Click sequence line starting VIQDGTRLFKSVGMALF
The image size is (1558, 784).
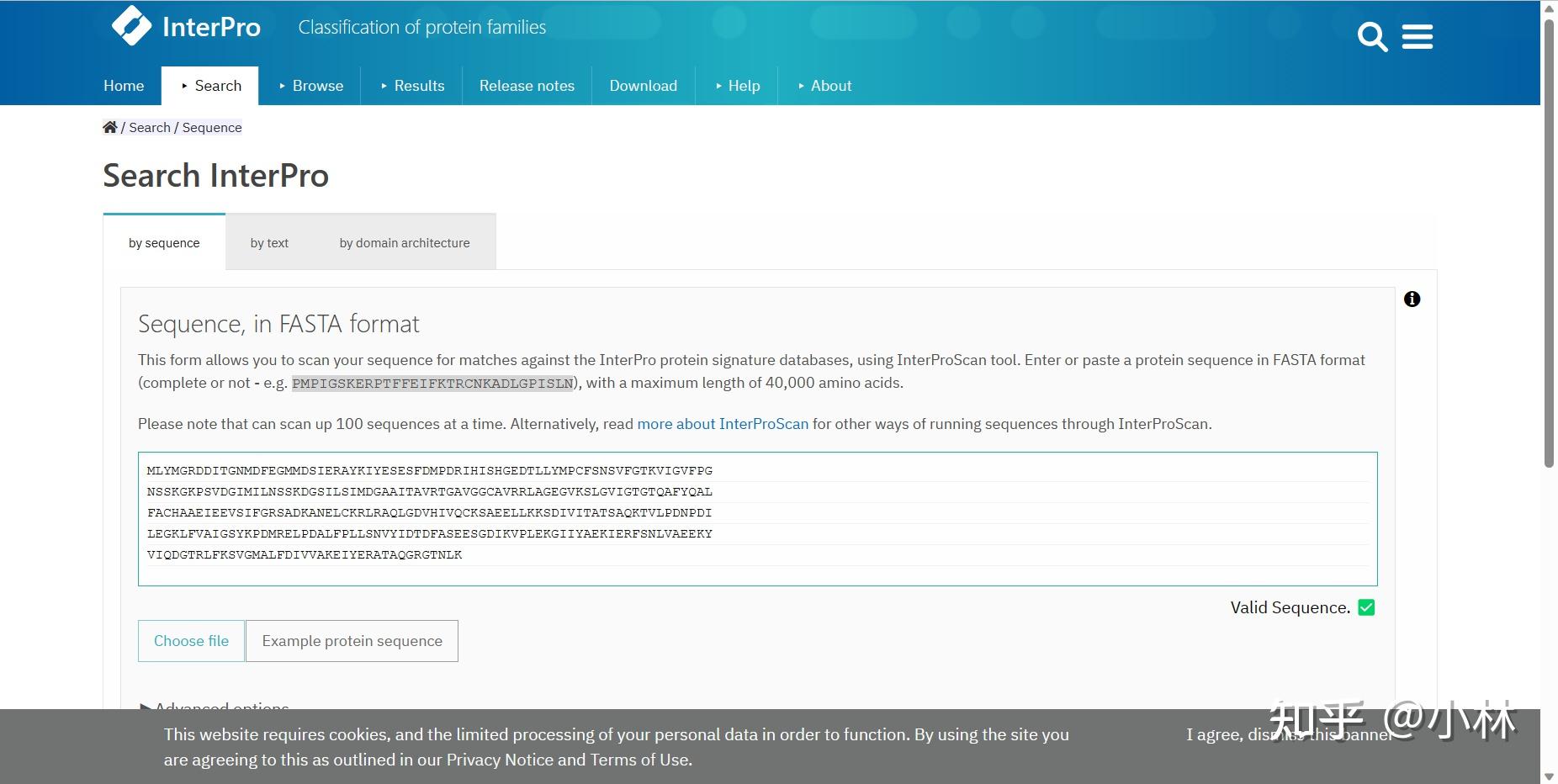(305, 554)
